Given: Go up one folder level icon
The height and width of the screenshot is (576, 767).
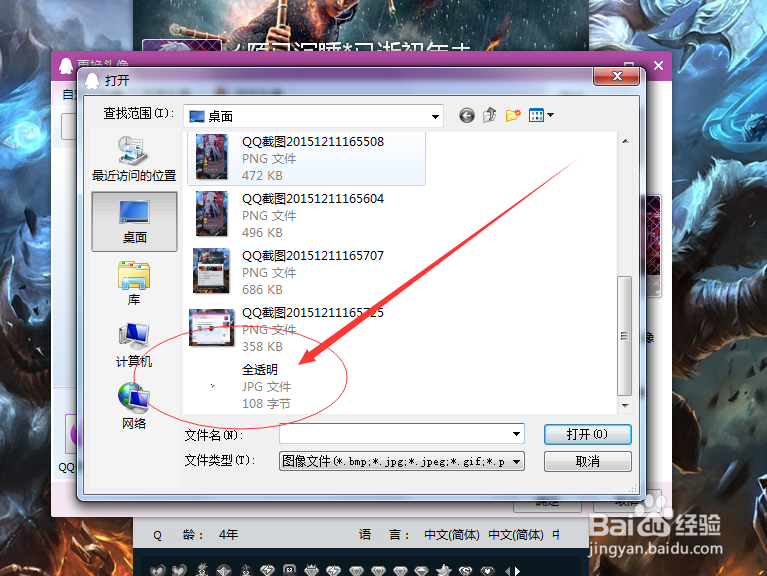Looking at the screenshot, I should [490, 115].
